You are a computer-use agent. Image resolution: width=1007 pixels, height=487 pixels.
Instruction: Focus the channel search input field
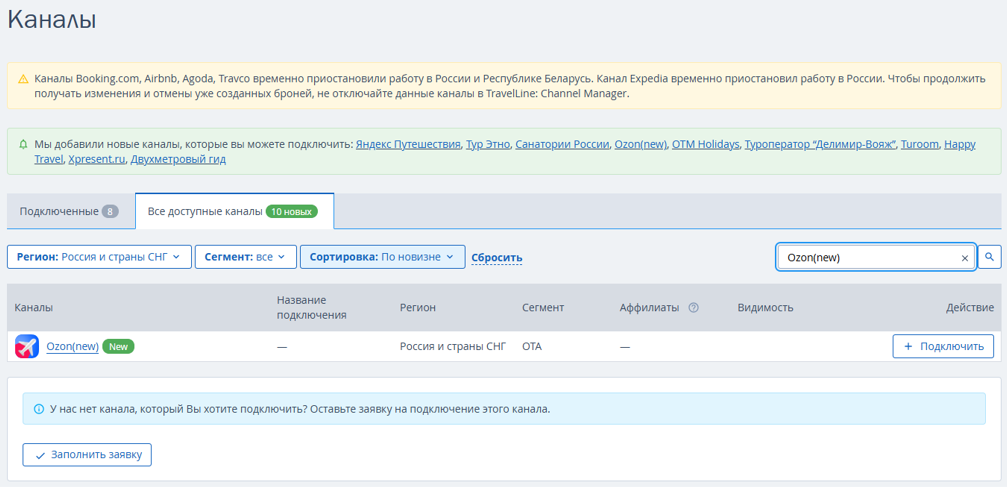pos(865,257)
